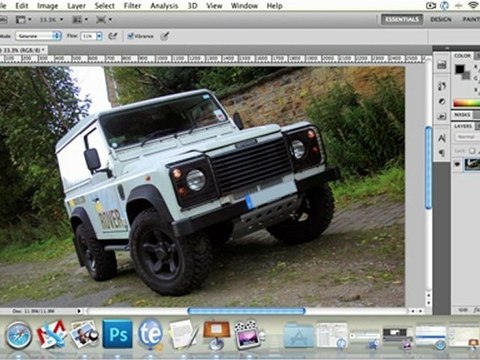Open the Analysis menu
The height and width of the screenshot is (360, 480).
[164, 6]
